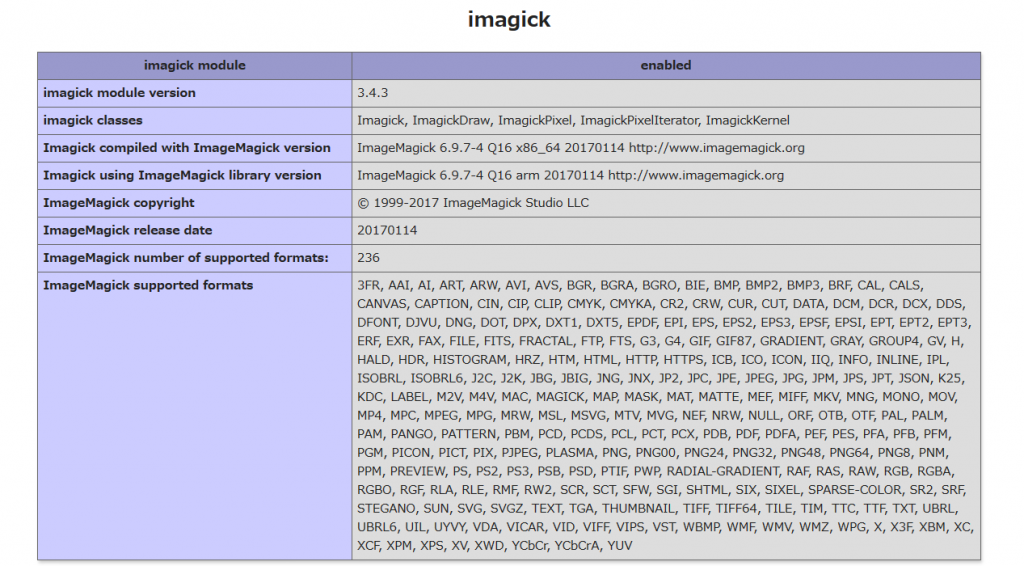The width and height of the screenshot is (1024, 566).
Task: Click the release date value 20170114
Action: pos(387,230)
